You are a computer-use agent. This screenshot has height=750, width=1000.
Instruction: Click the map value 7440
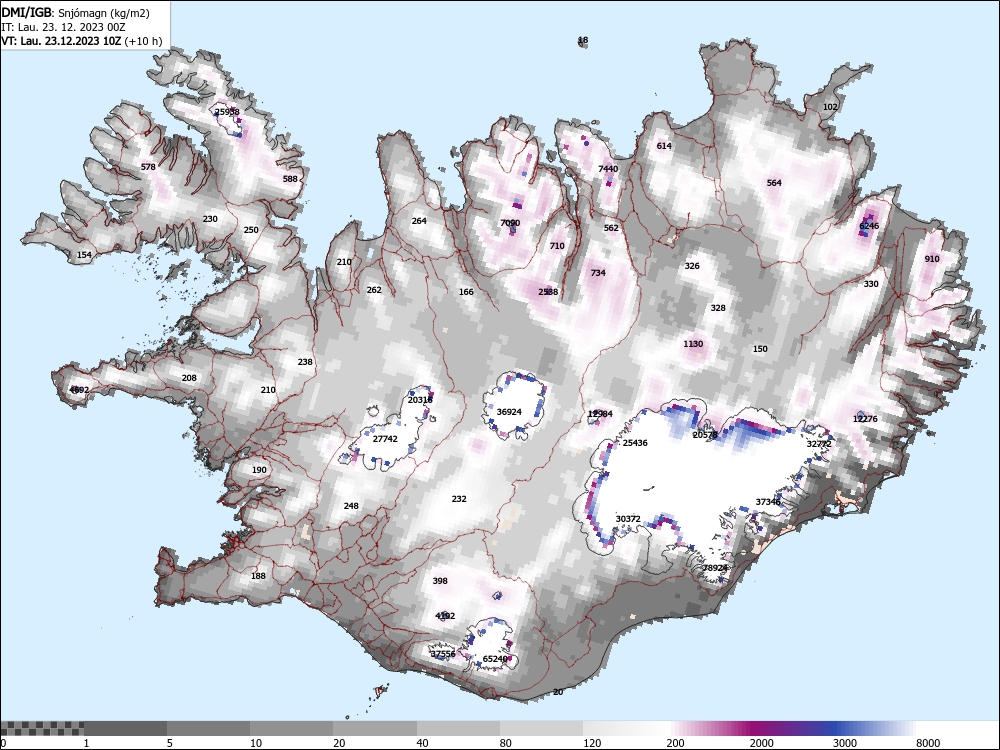click(x=608, y=169)
